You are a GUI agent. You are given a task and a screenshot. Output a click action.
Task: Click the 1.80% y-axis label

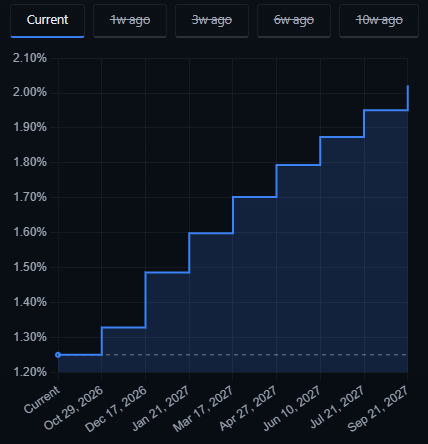pyautogui.click(x=30, y=162)
